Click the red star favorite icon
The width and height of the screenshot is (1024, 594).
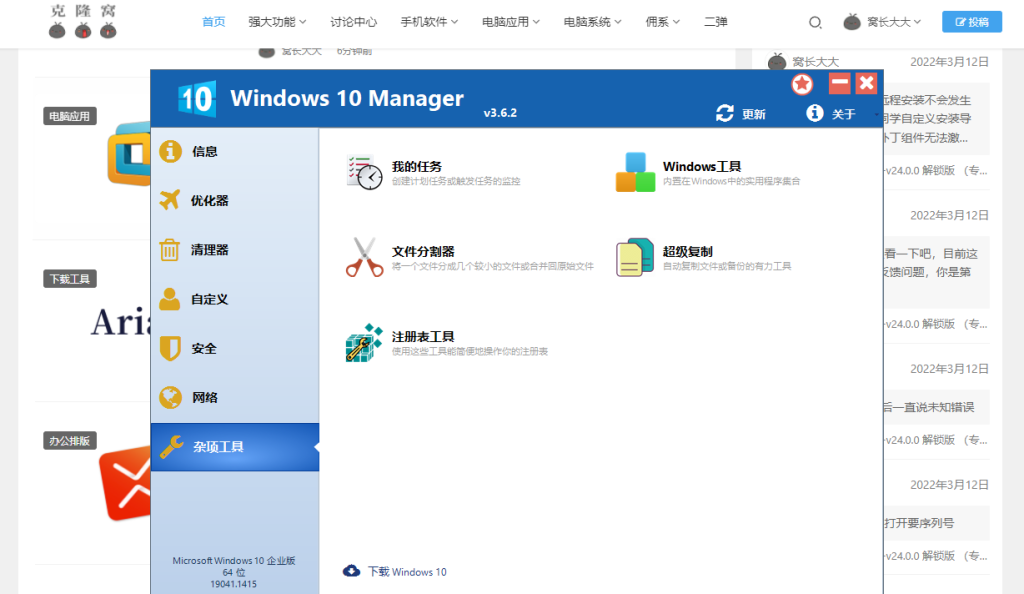802,84
